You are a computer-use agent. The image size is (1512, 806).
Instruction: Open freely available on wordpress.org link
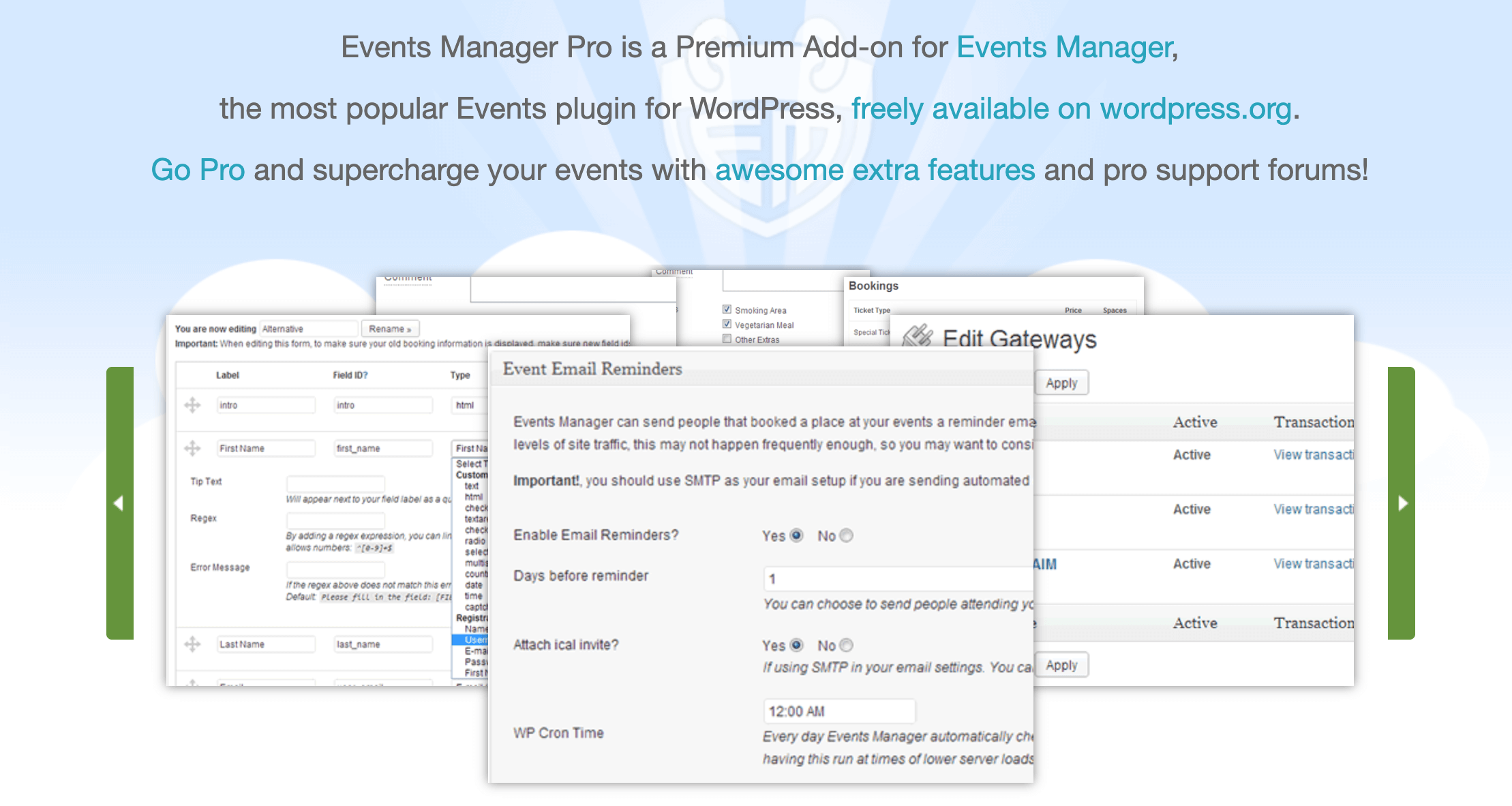coord(1072,108)
